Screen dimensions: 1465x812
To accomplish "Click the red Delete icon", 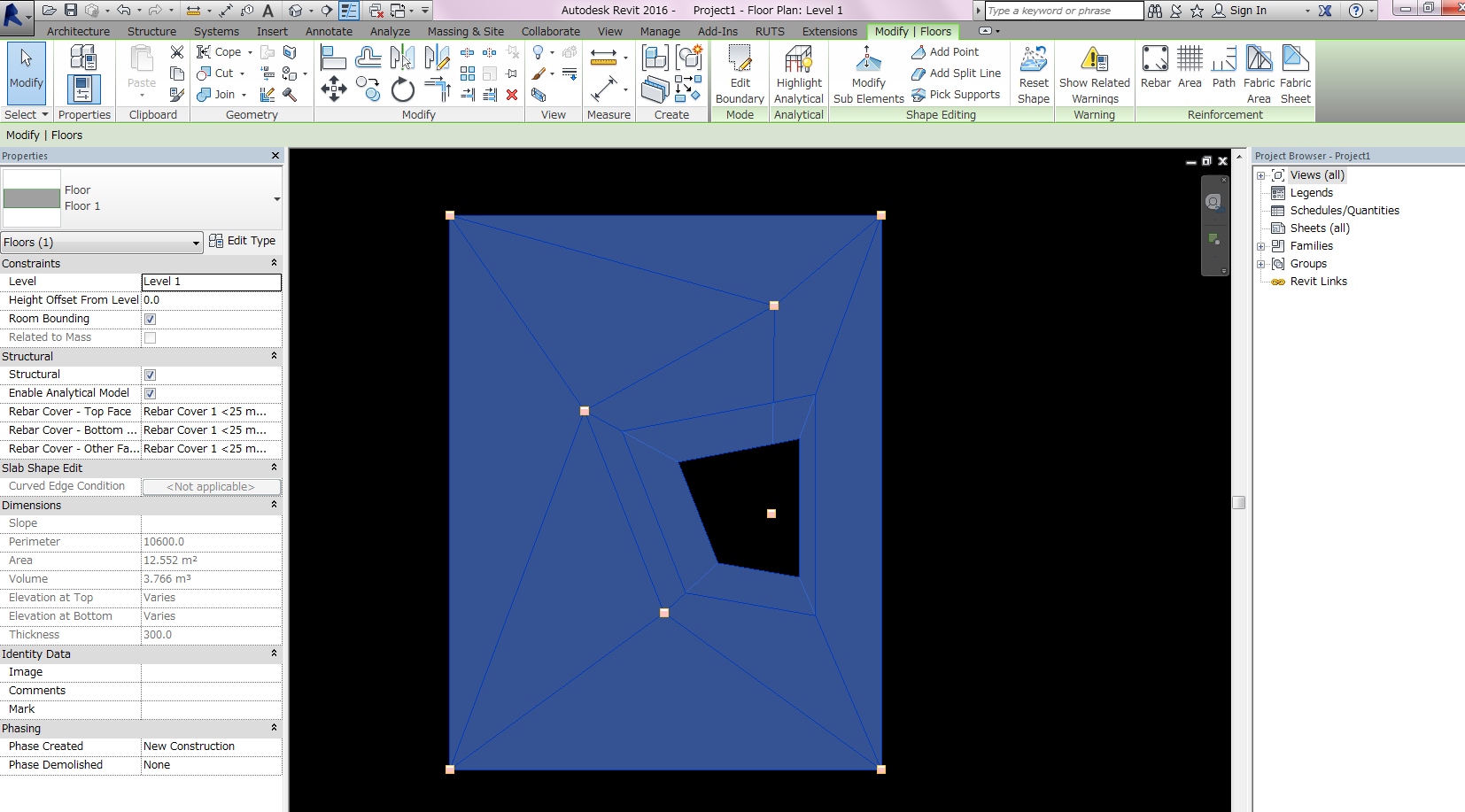I will 512,95.
